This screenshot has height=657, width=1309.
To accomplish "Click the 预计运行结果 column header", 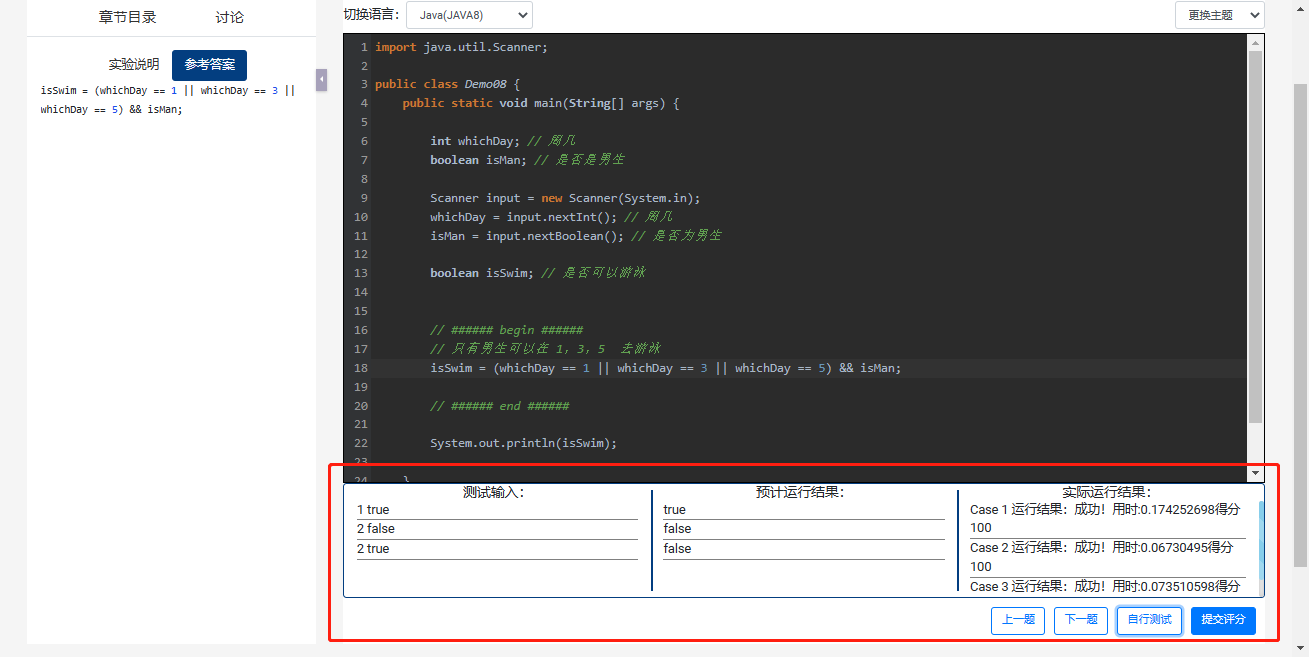I will click(x=801, y=492).
